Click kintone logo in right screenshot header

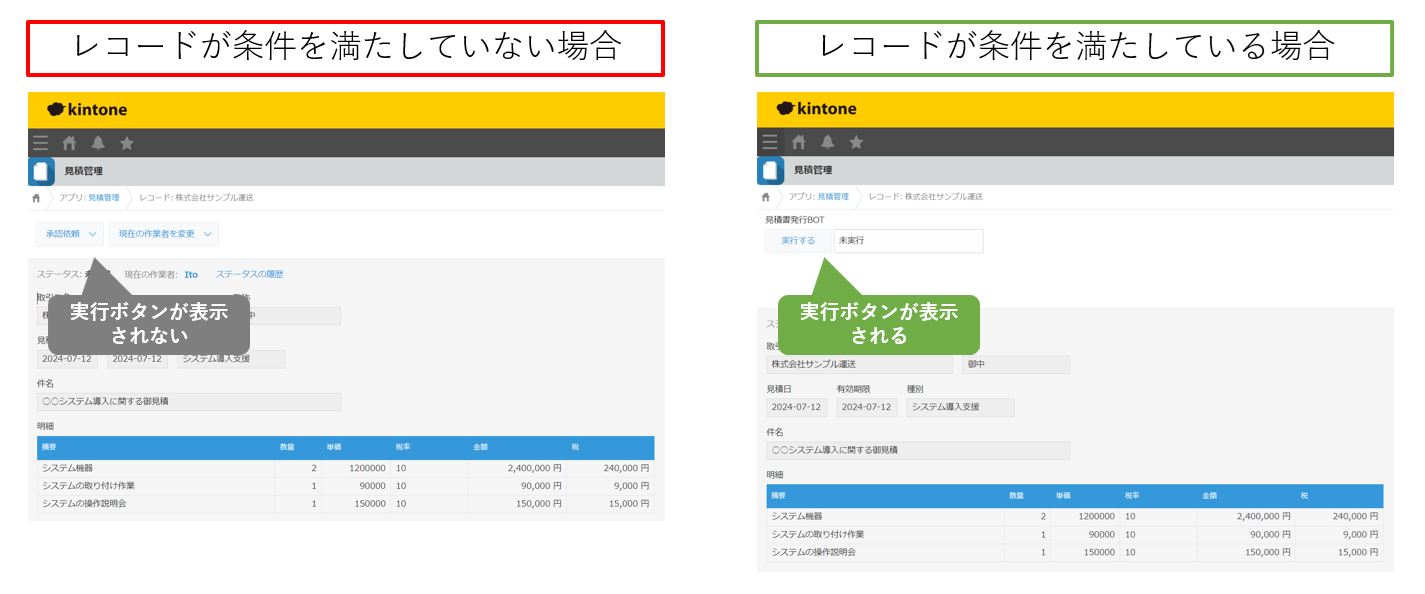816,109
